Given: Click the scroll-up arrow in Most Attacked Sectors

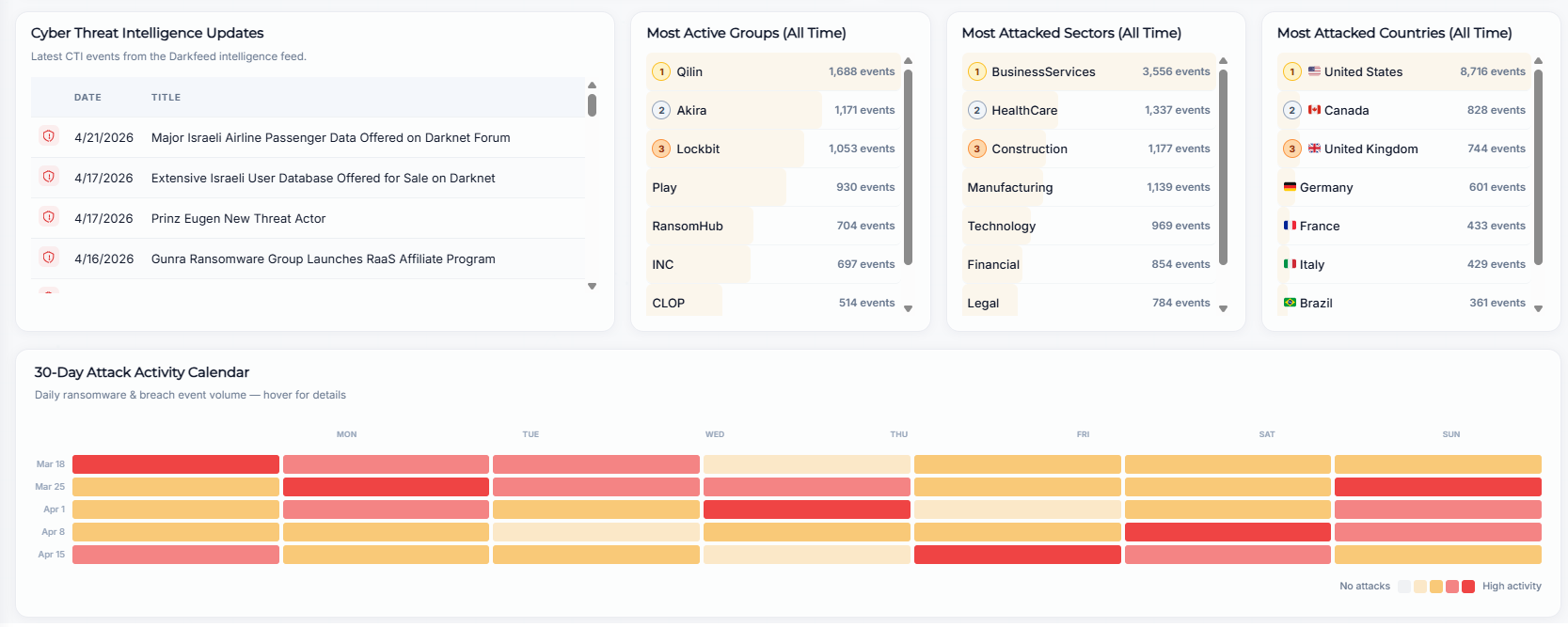Looking at the screenshot, I should click(1223, 60).
